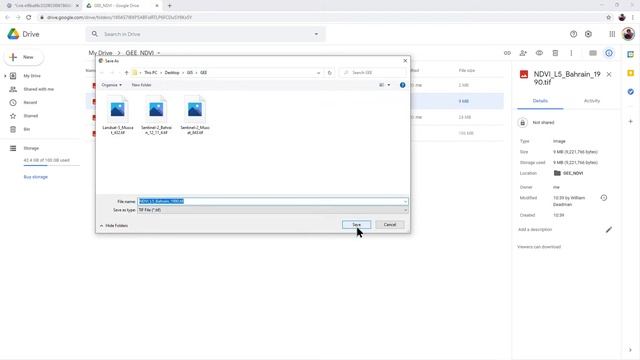
Task: Open the Save As dialog help icon
Action: pyautogui.click(x=402, y=85)
